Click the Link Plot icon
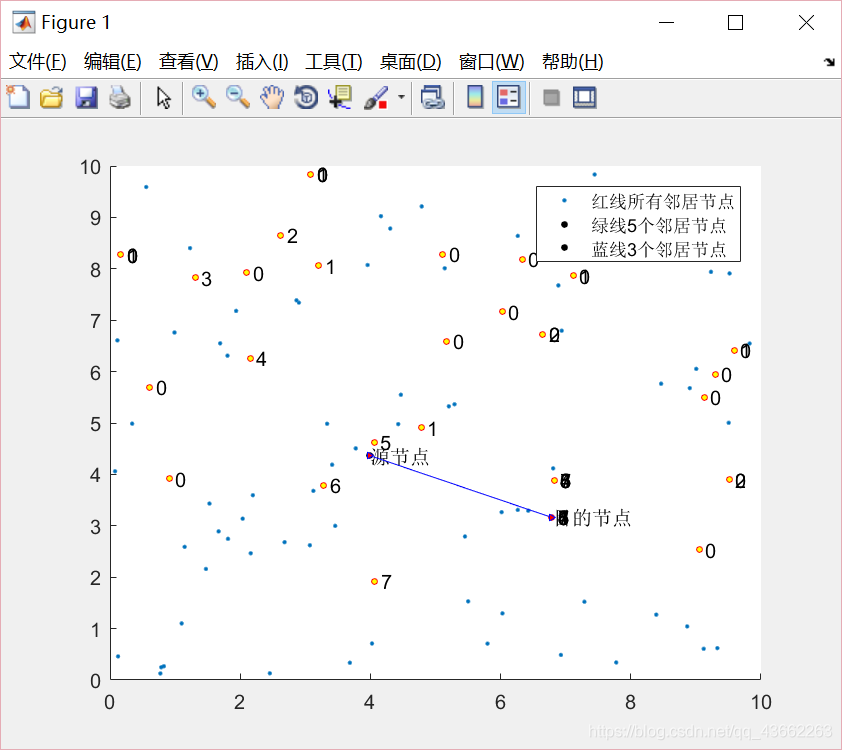 click(432, 98)
